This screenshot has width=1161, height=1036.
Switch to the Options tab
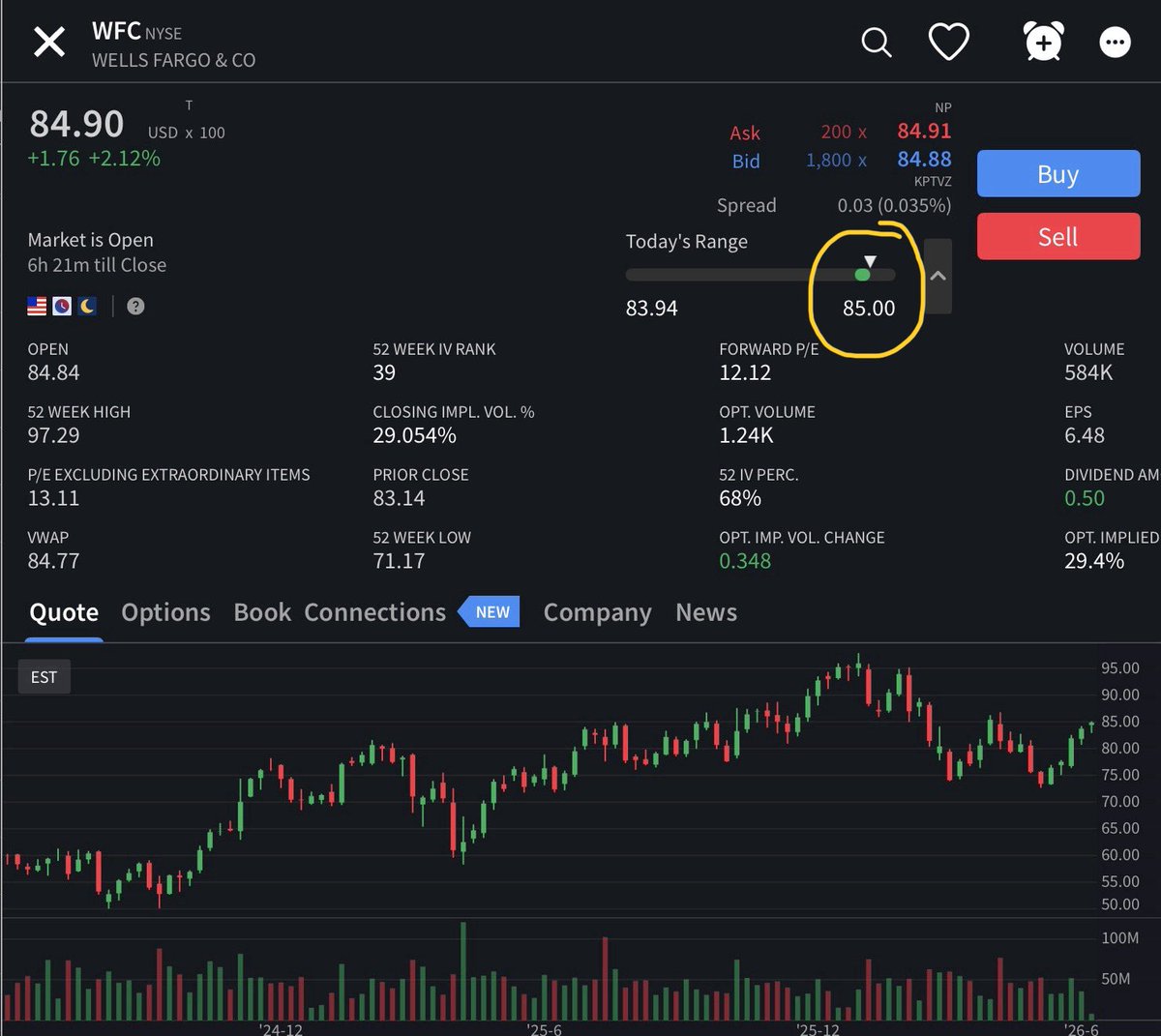[x=165, y=612]
